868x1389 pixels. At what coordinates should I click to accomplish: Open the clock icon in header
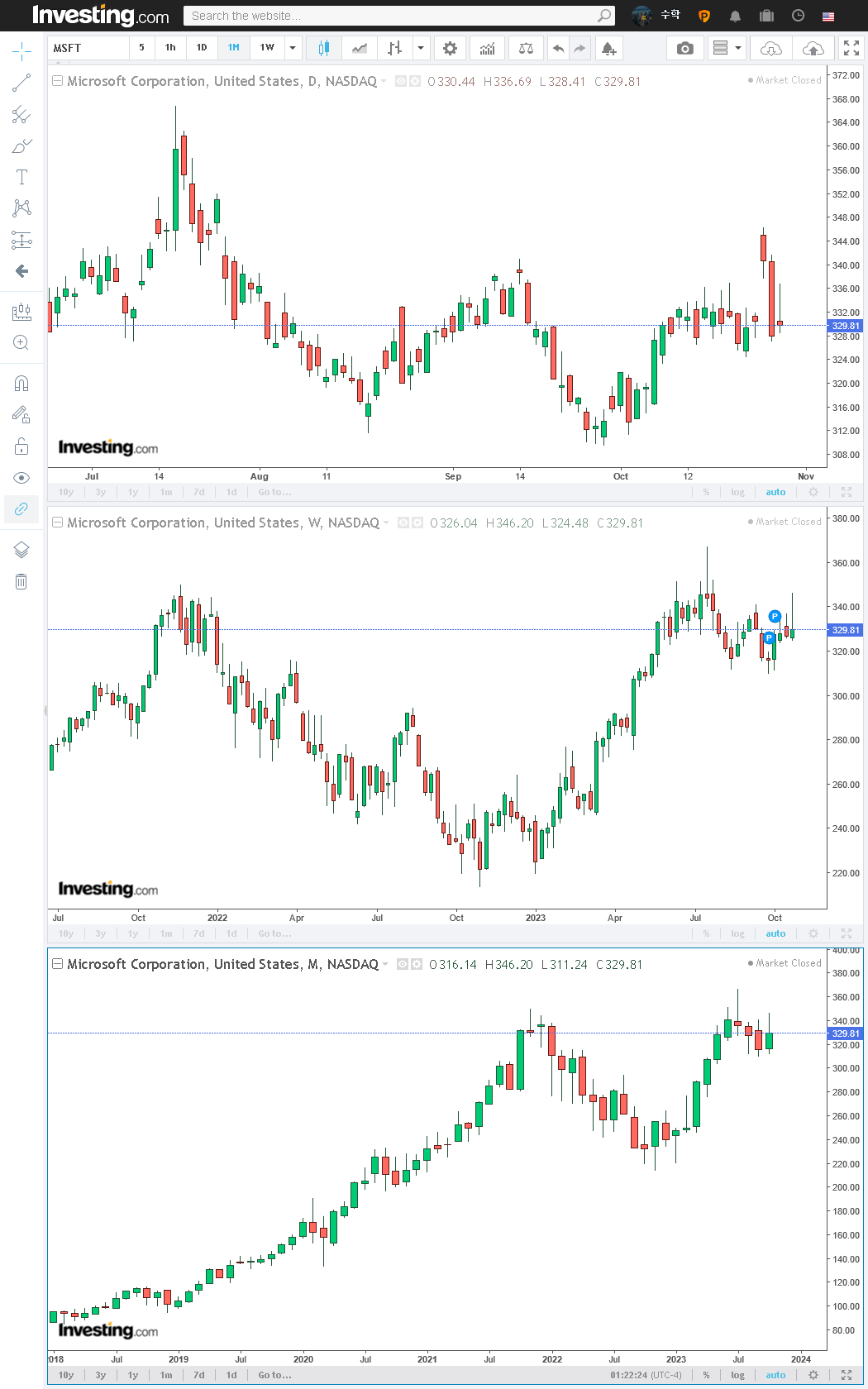coord(798,16)
